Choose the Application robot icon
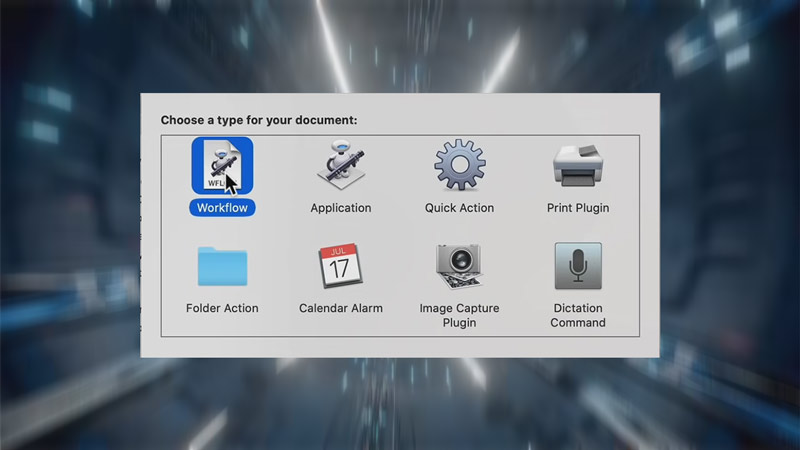Viewport: 800px width, 450px height. tap(341, 165)
